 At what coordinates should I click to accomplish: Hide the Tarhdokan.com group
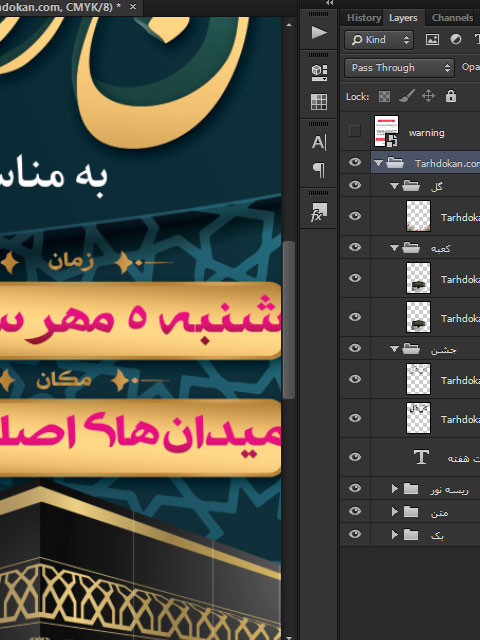355,162
